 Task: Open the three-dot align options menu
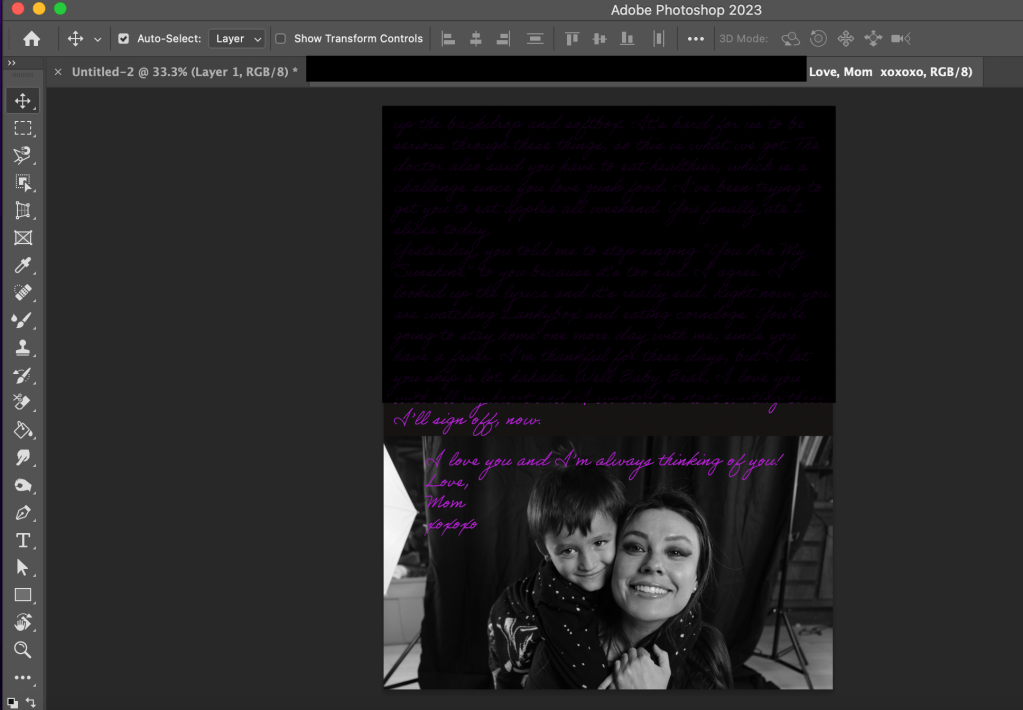tap(696, 39)
